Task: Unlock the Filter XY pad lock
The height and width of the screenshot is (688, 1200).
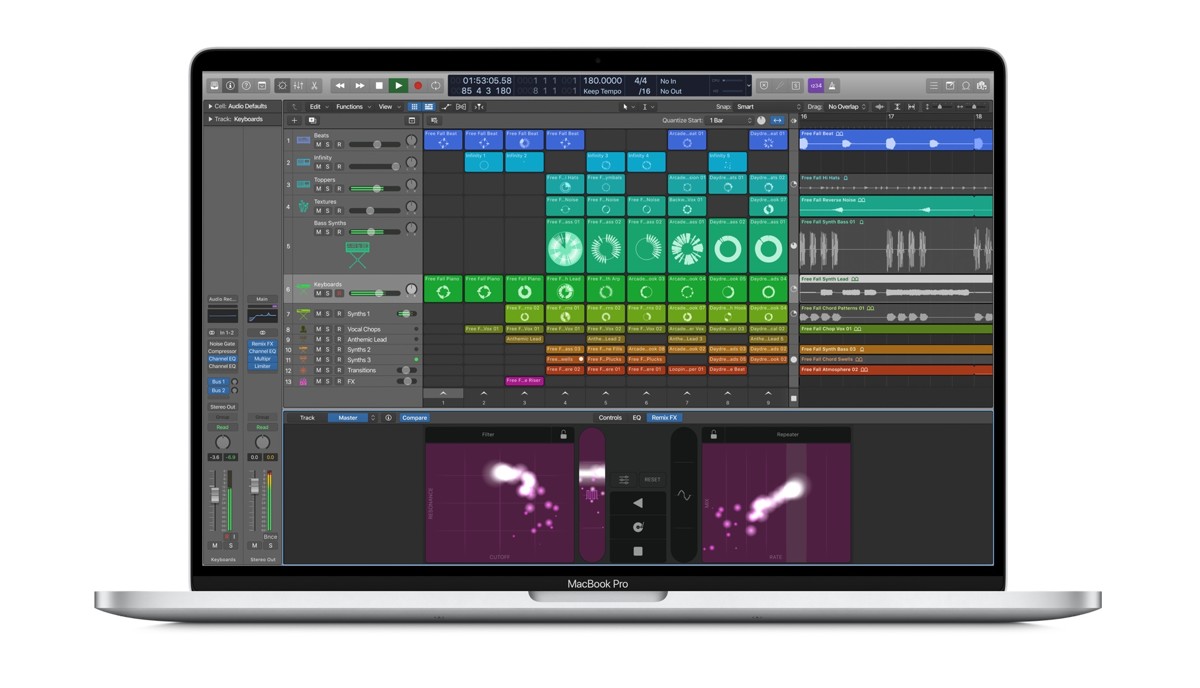Action: pyautogui.click(x=563, y=435)
